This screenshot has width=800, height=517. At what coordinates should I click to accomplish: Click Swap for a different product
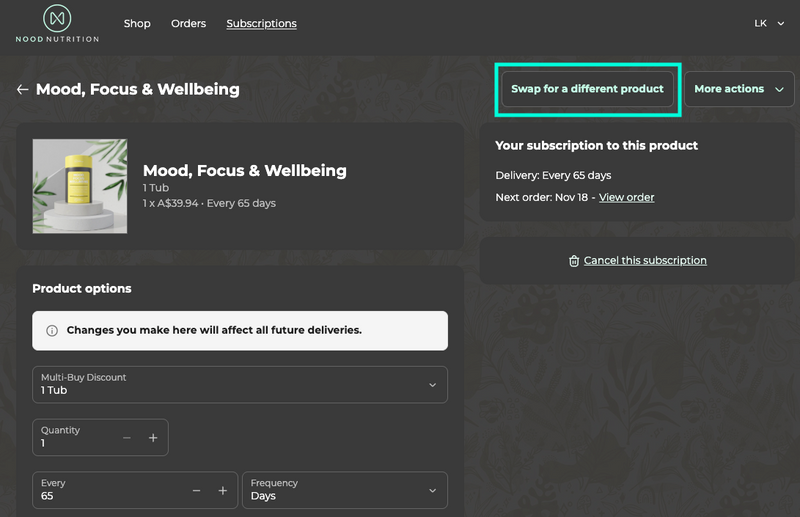click(x=587, y=89)
